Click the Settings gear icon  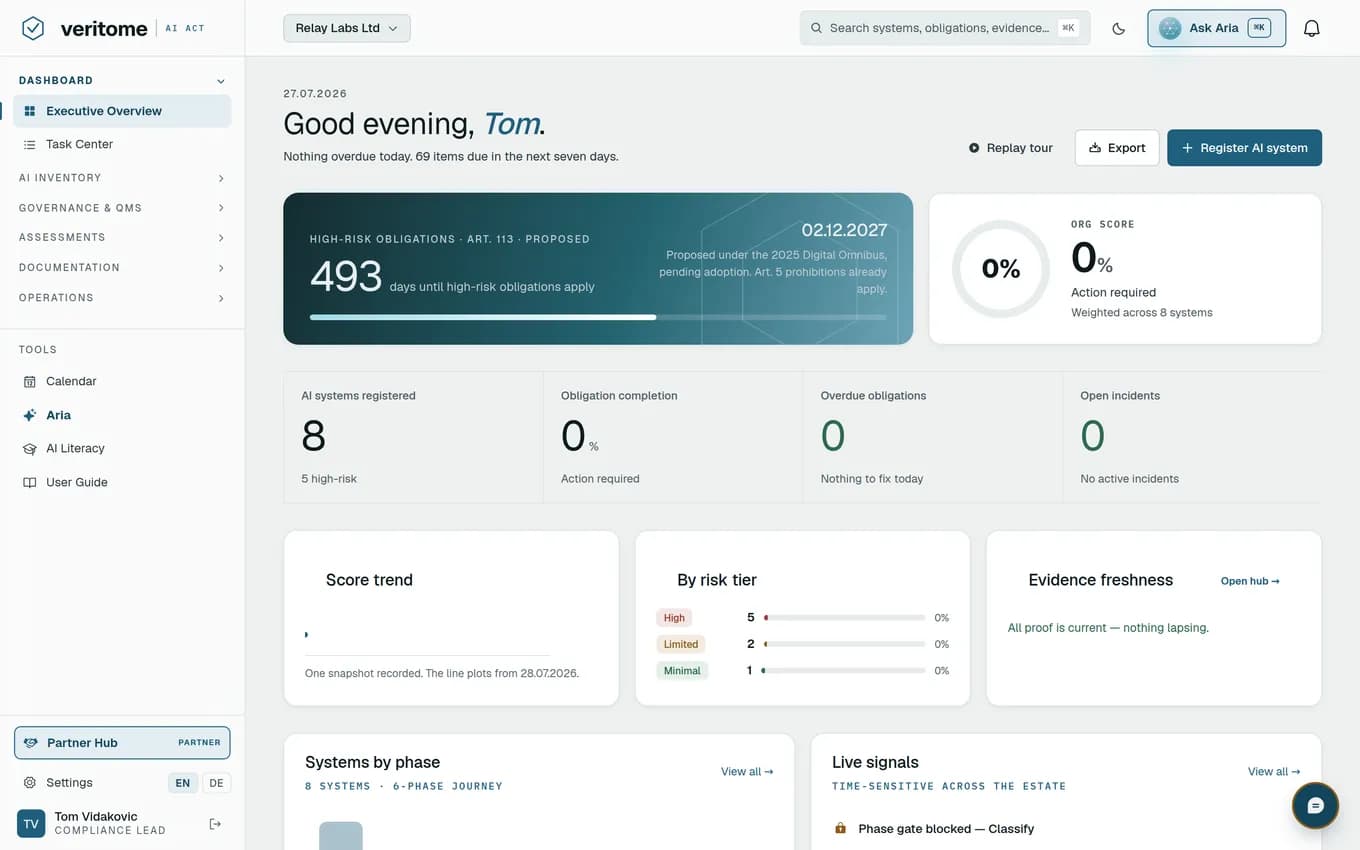pyautogui.click(x=30, y=783)
